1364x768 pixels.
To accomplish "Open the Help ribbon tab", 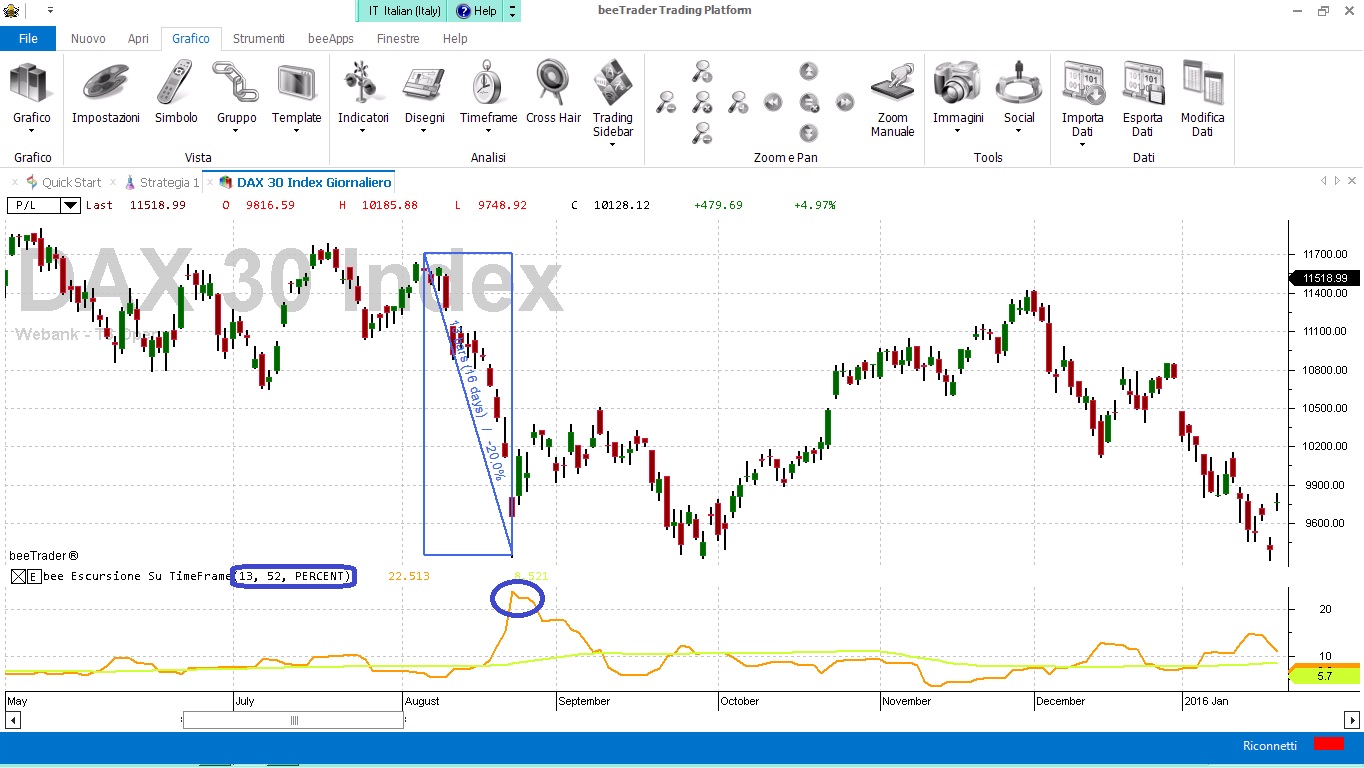I will [x=455, y=39].
